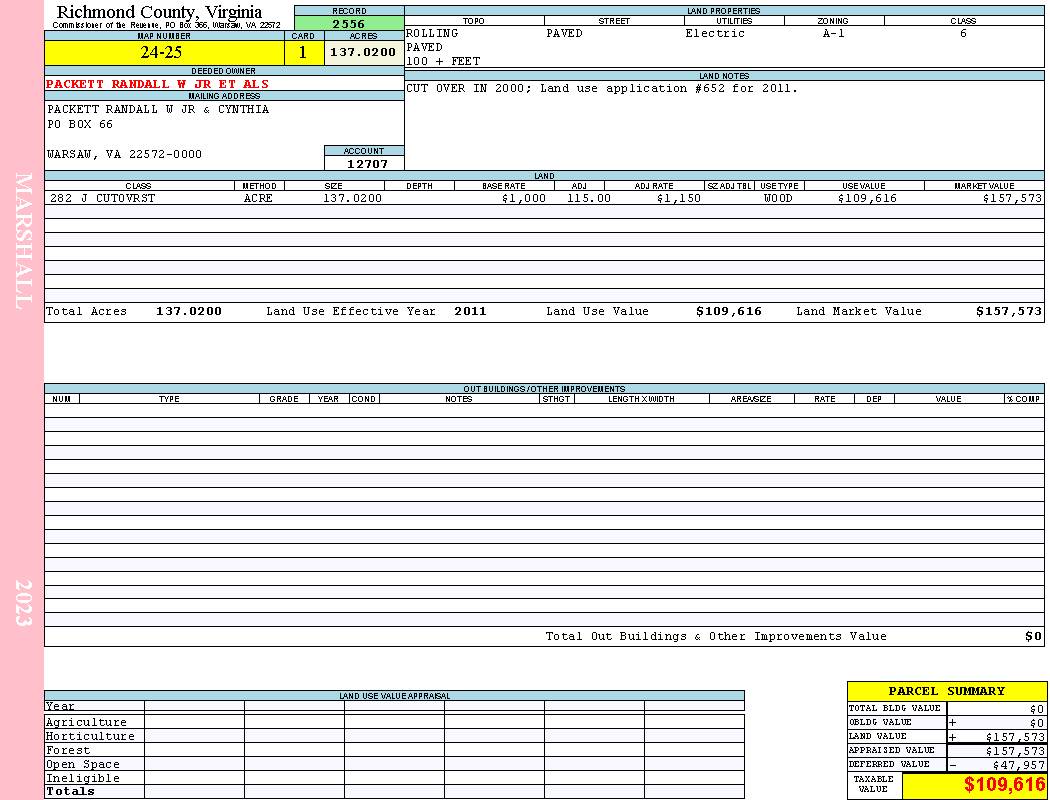Click the AREA/SIZE column header
Image resolution: width=1050 pixels, height=800 pixels.
(751, 399)
